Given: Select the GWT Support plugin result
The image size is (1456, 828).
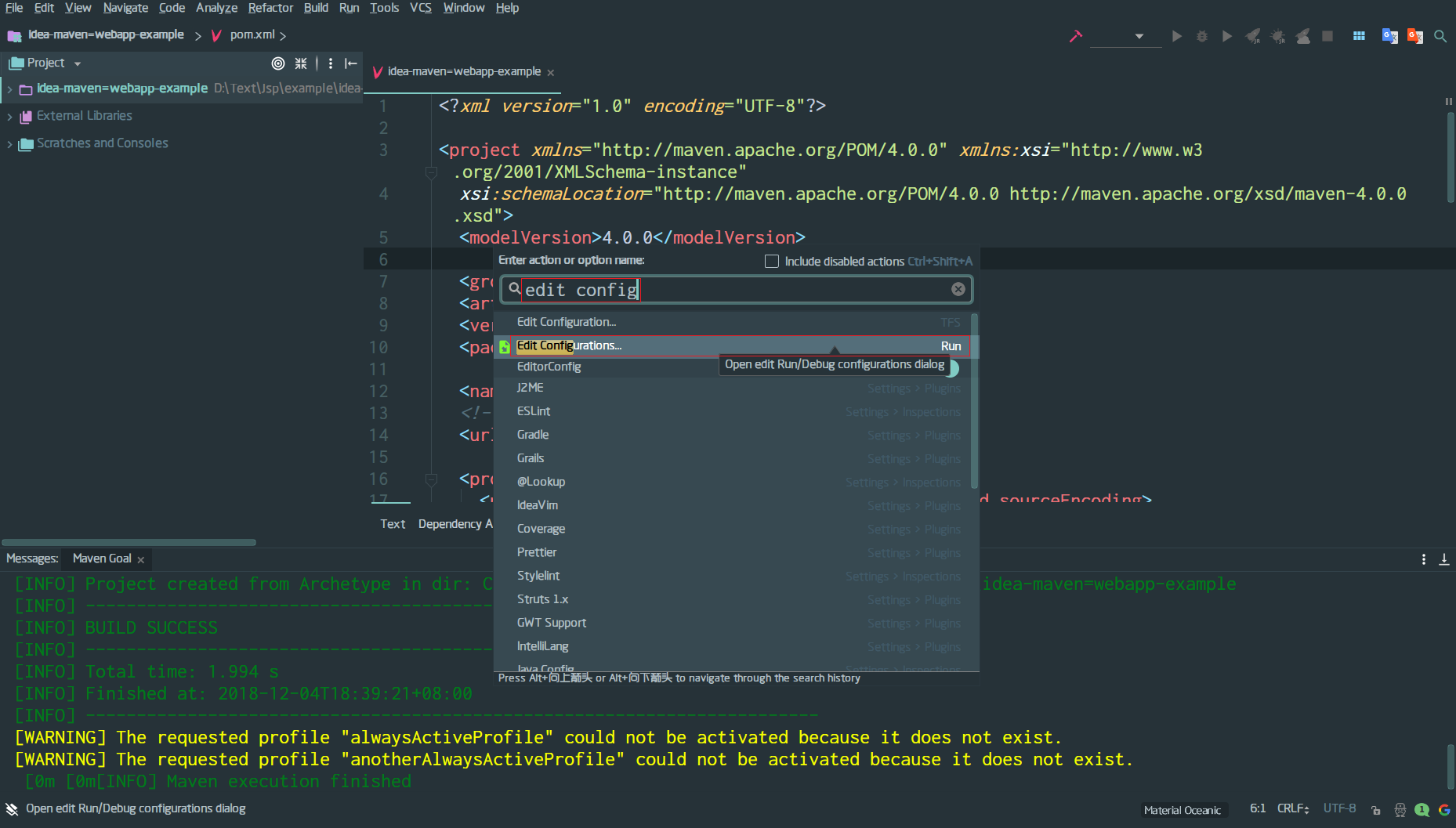Looking at the screenshot, I should click(733, 623).
